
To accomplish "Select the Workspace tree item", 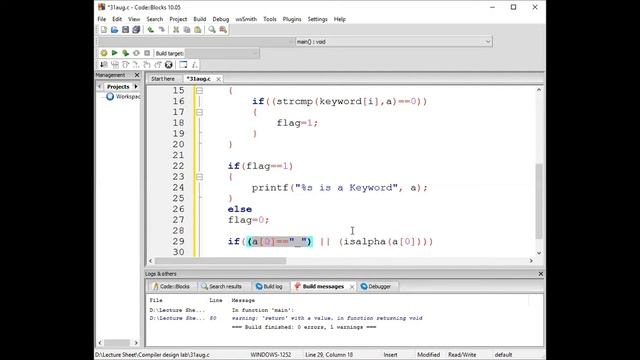I will (x=123, y=97).
